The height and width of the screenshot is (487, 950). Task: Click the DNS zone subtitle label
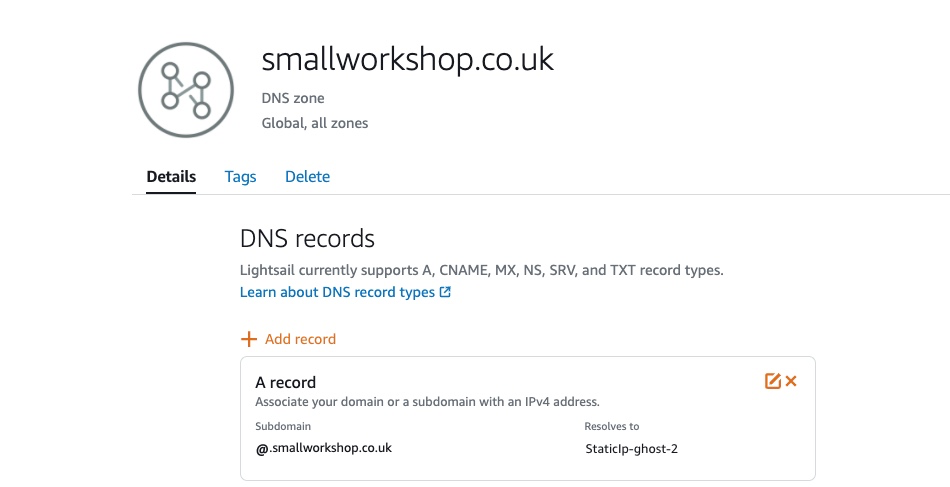(293, 98)
